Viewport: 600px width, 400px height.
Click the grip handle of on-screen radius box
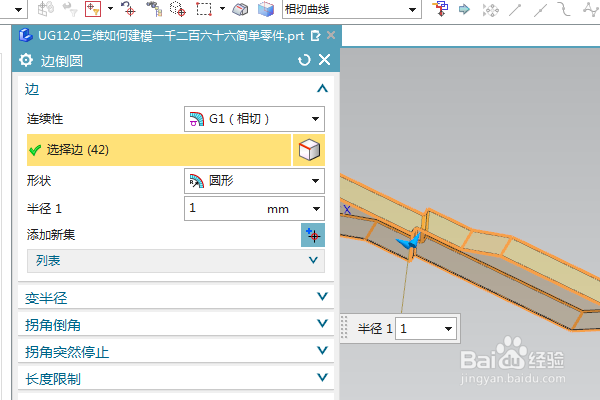click(344, 328)
